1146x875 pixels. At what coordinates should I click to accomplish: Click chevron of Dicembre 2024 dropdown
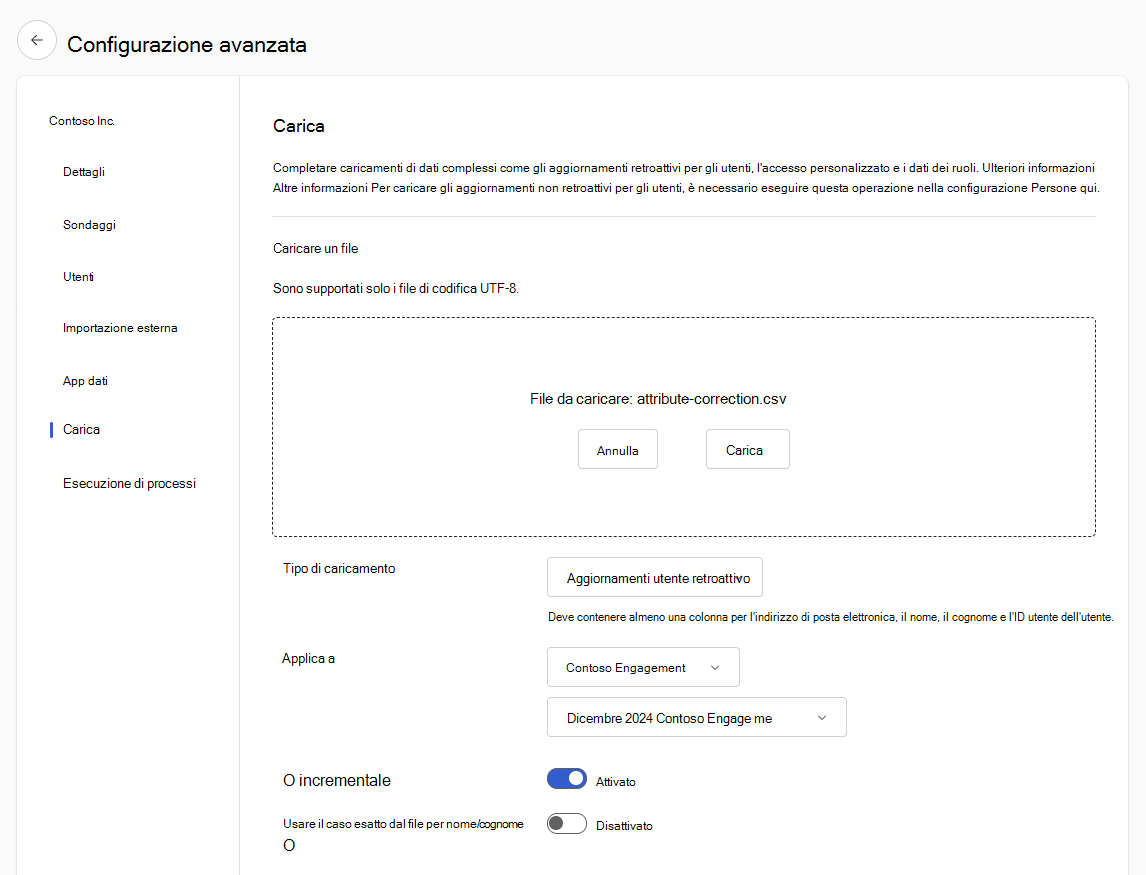coord(821,718)
